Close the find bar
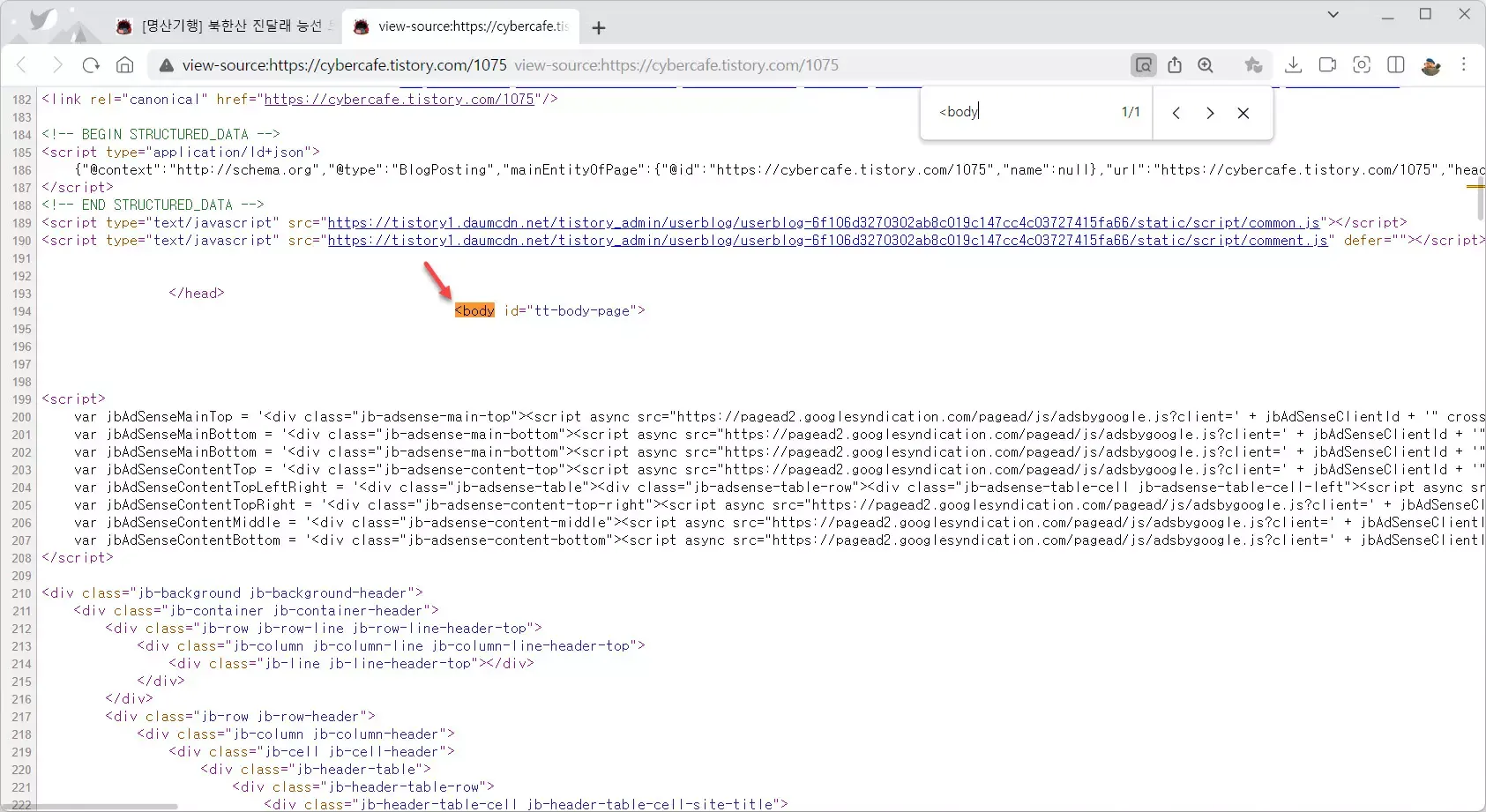Screen dimensions: 1486x812 pos(1243,113)
